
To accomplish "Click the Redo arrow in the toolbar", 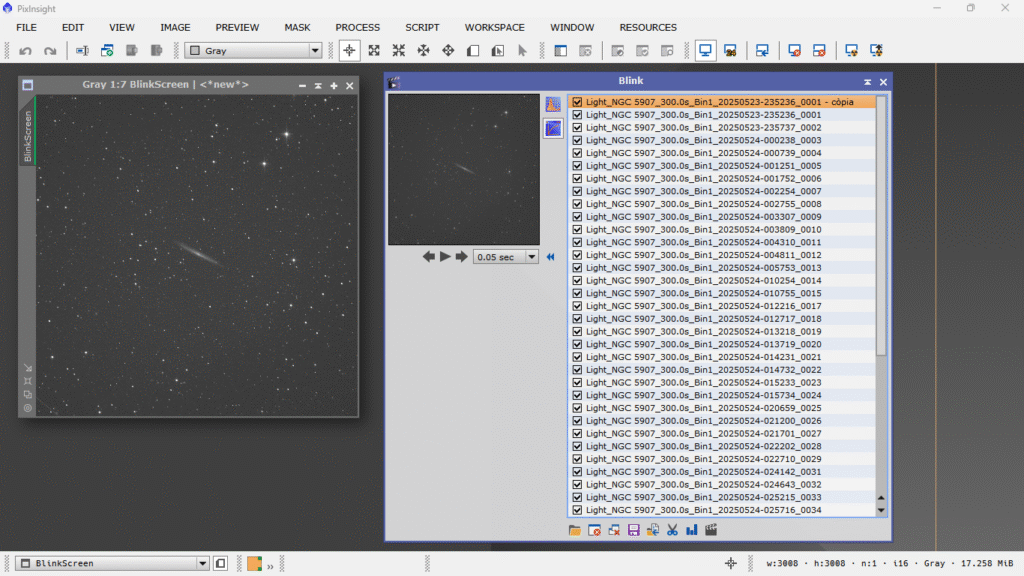I will point(50,50).
